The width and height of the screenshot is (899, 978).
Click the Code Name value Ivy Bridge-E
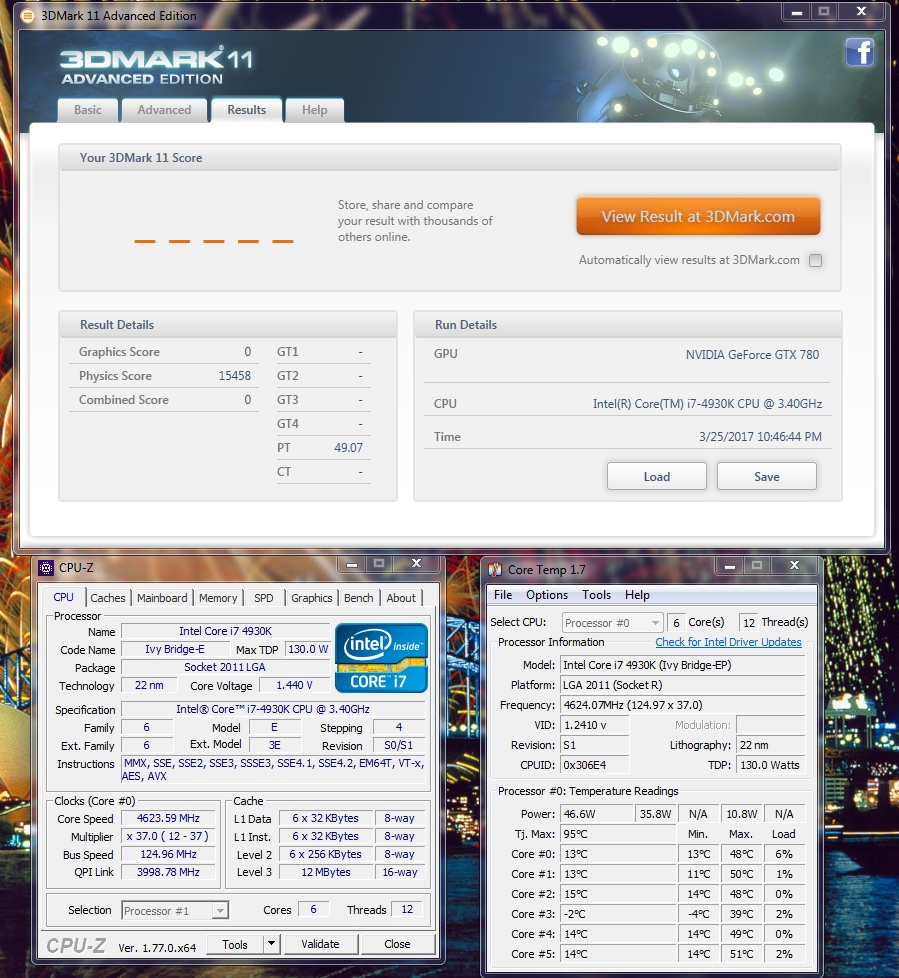[175, 649]
